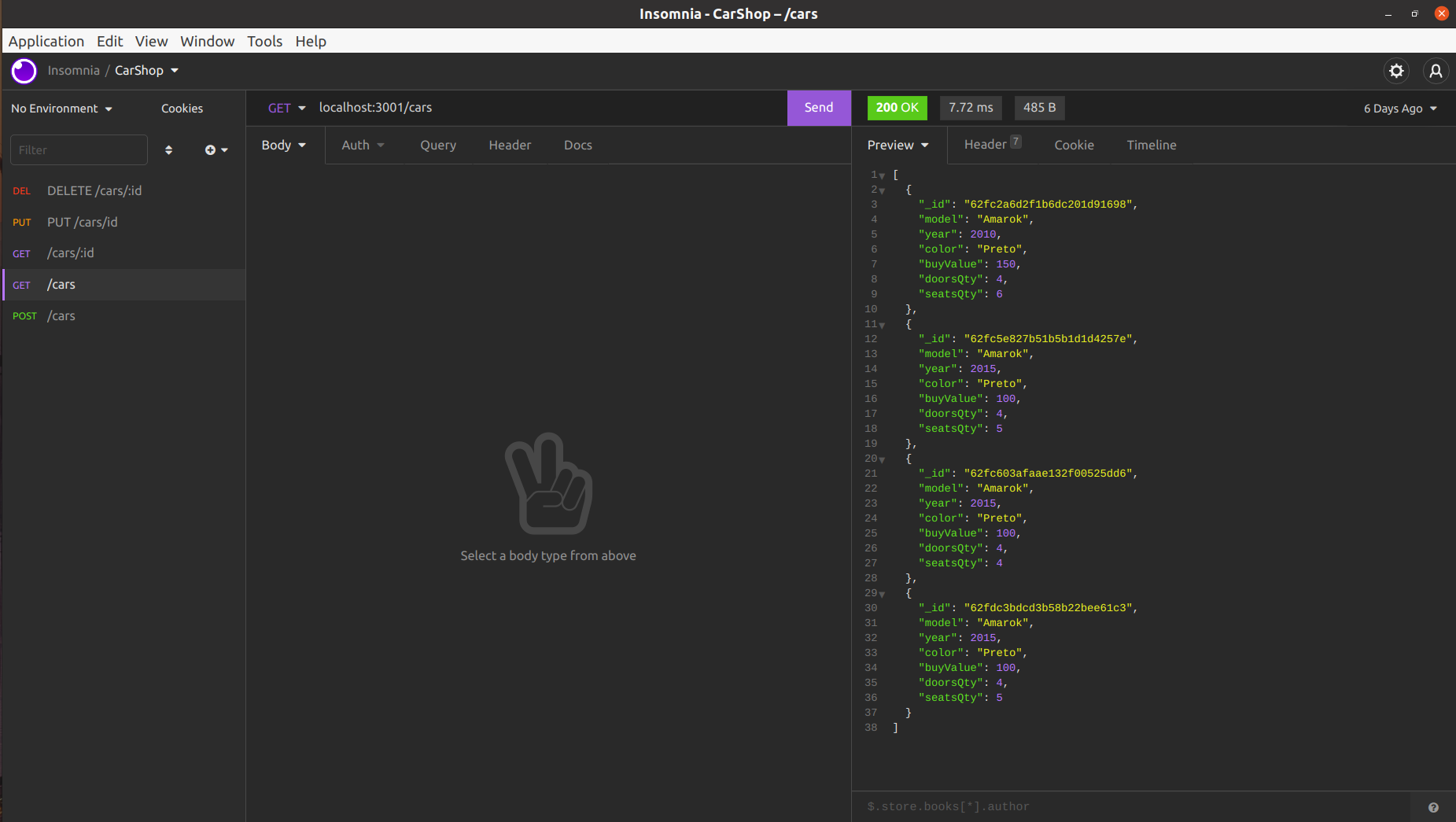Open the Tools menu

click(x=264, y=42)
